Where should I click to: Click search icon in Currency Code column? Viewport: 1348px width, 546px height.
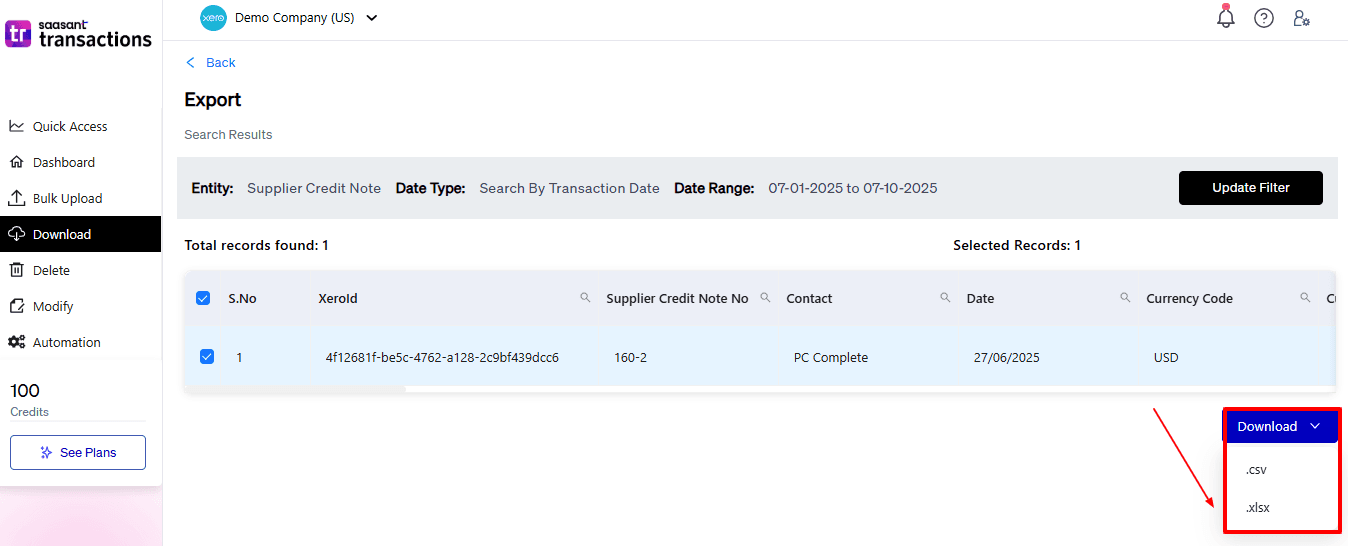[x=1305, y=297]
